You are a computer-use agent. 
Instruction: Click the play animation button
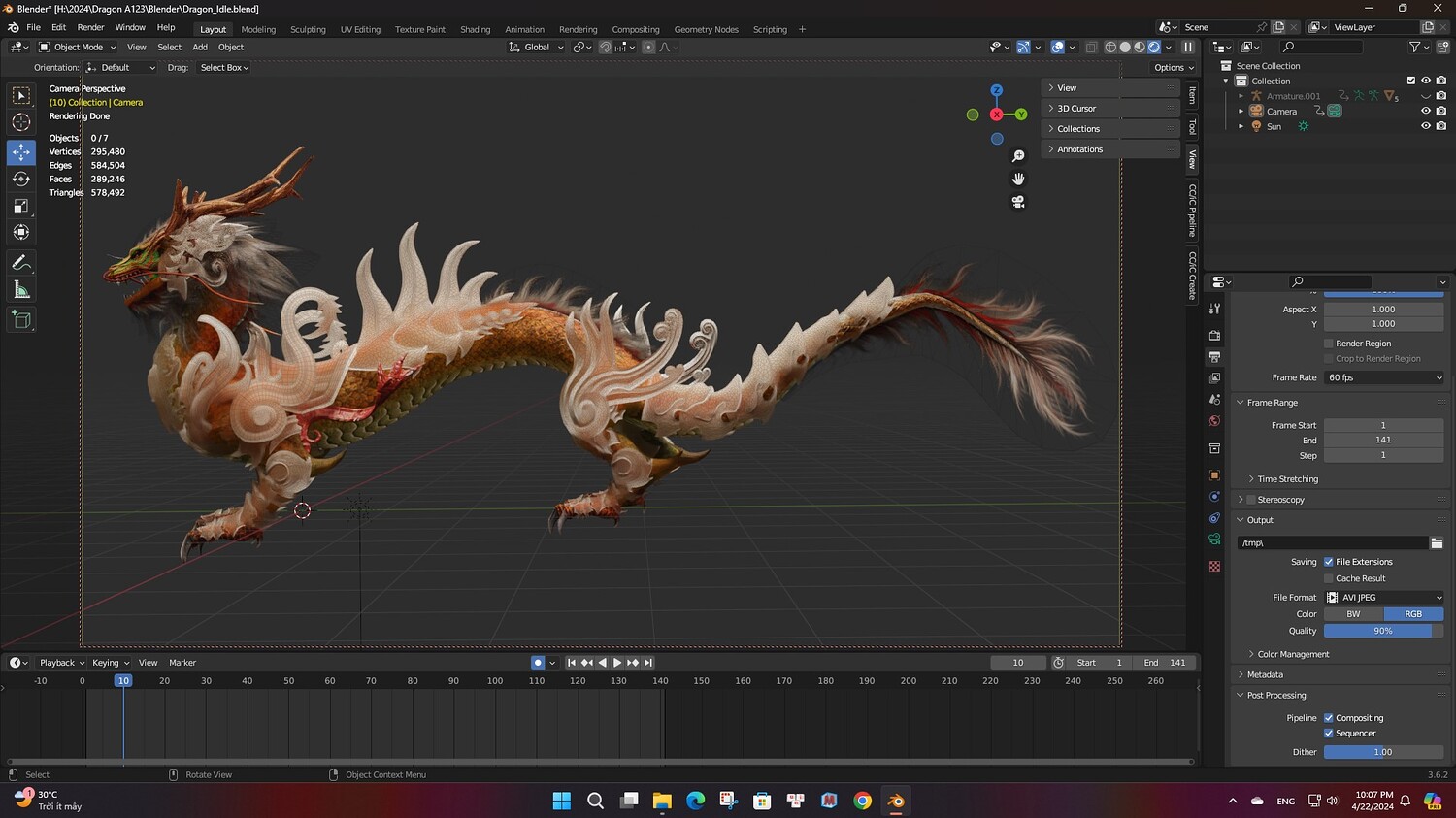pos(617,663)
